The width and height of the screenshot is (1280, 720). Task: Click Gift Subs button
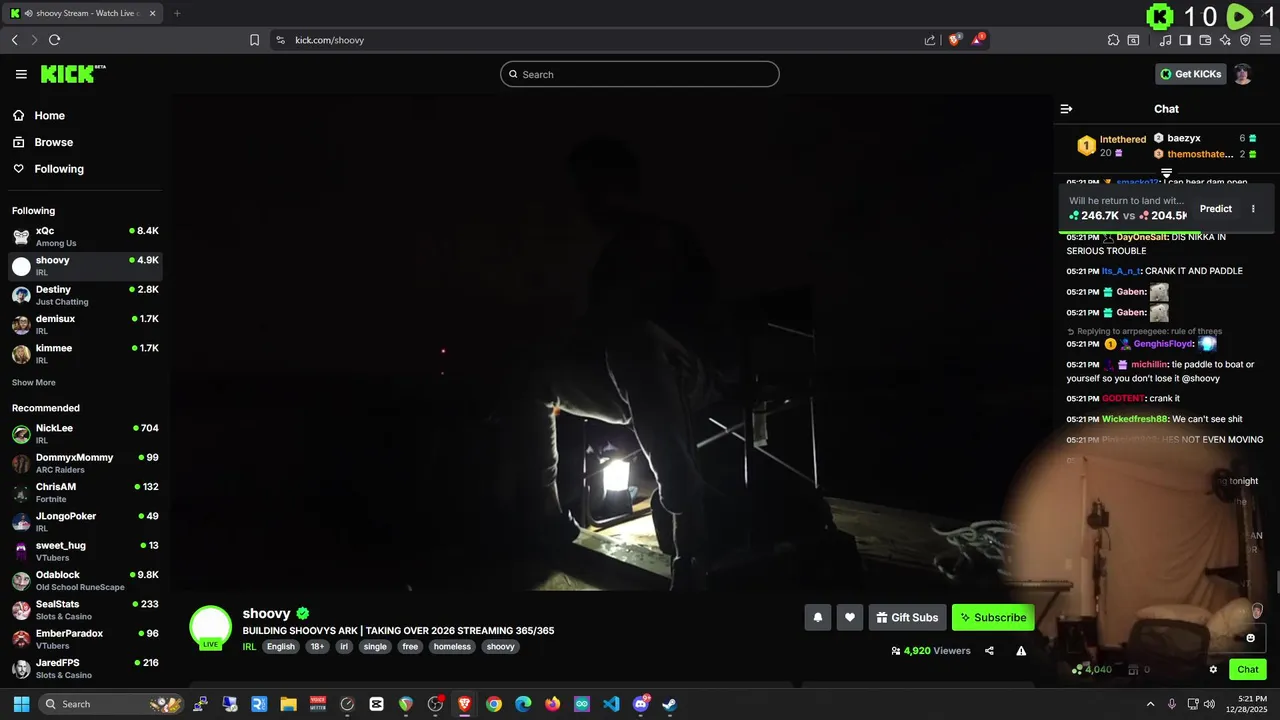[907, 617]
